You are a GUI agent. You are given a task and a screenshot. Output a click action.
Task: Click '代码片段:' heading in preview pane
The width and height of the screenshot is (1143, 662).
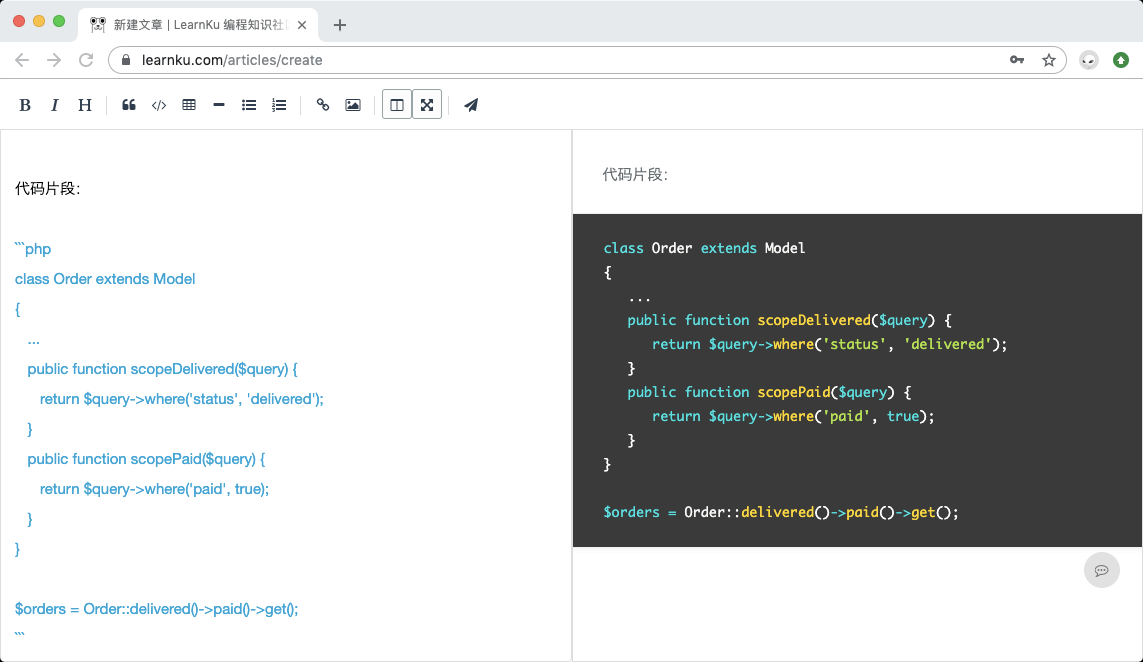635,174
